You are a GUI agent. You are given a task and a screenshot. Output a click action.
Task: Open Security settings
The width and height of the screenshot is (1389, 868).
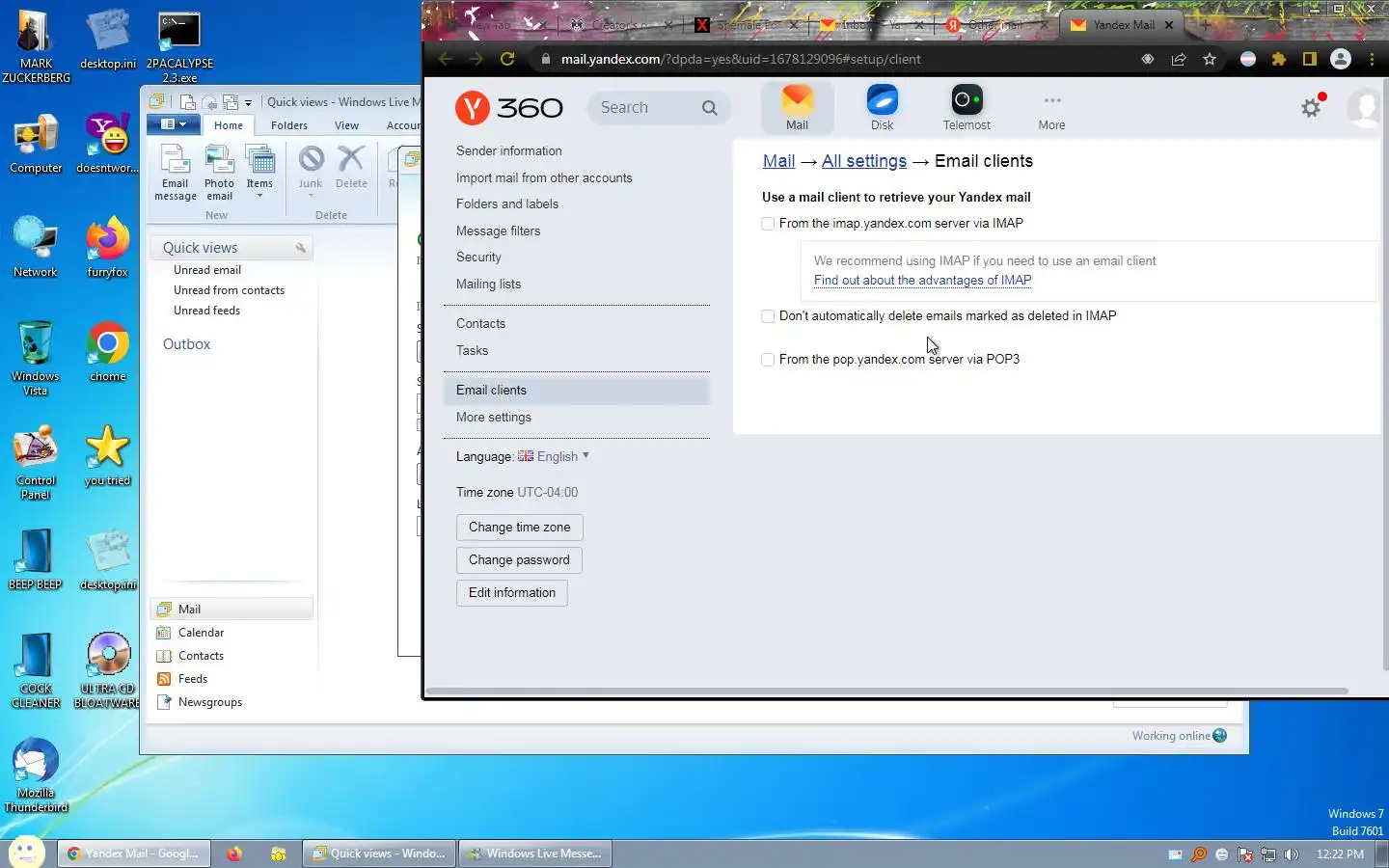[478, 258]
